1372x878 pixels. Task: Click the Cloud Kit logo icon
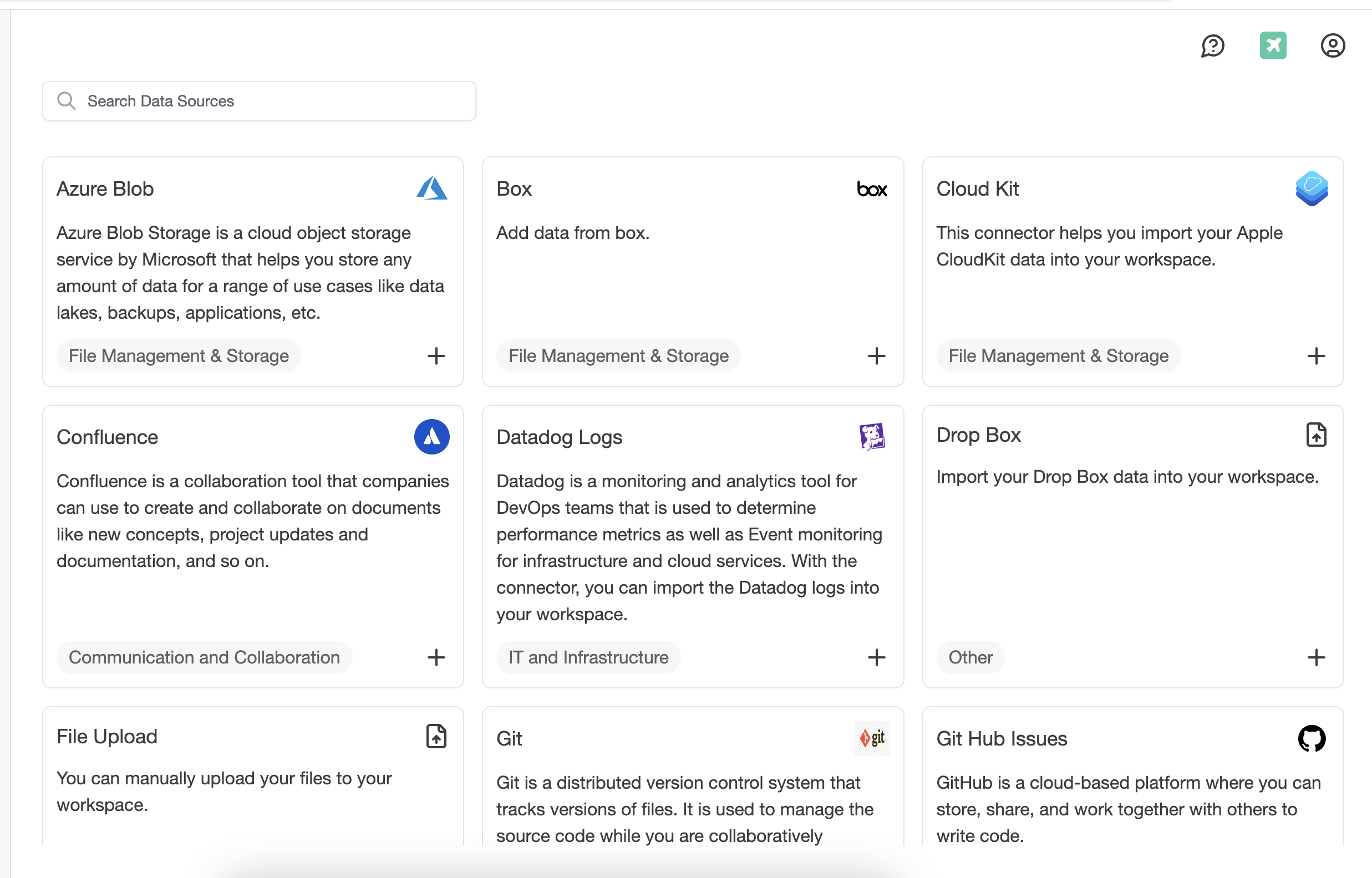coord(1312,188)
